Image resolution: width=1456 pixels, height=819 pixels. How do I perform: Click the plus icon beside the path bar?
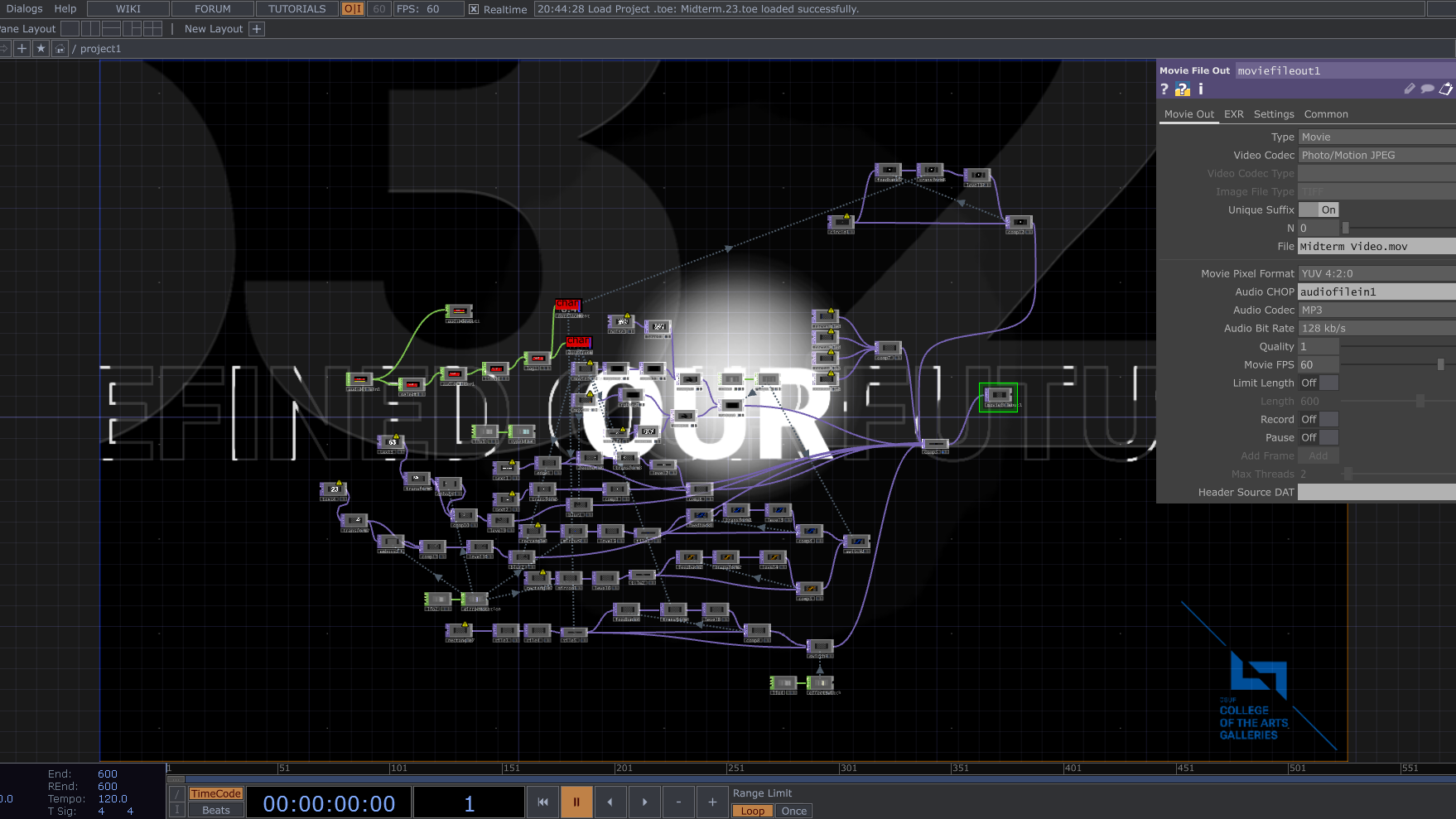[22, 49]
